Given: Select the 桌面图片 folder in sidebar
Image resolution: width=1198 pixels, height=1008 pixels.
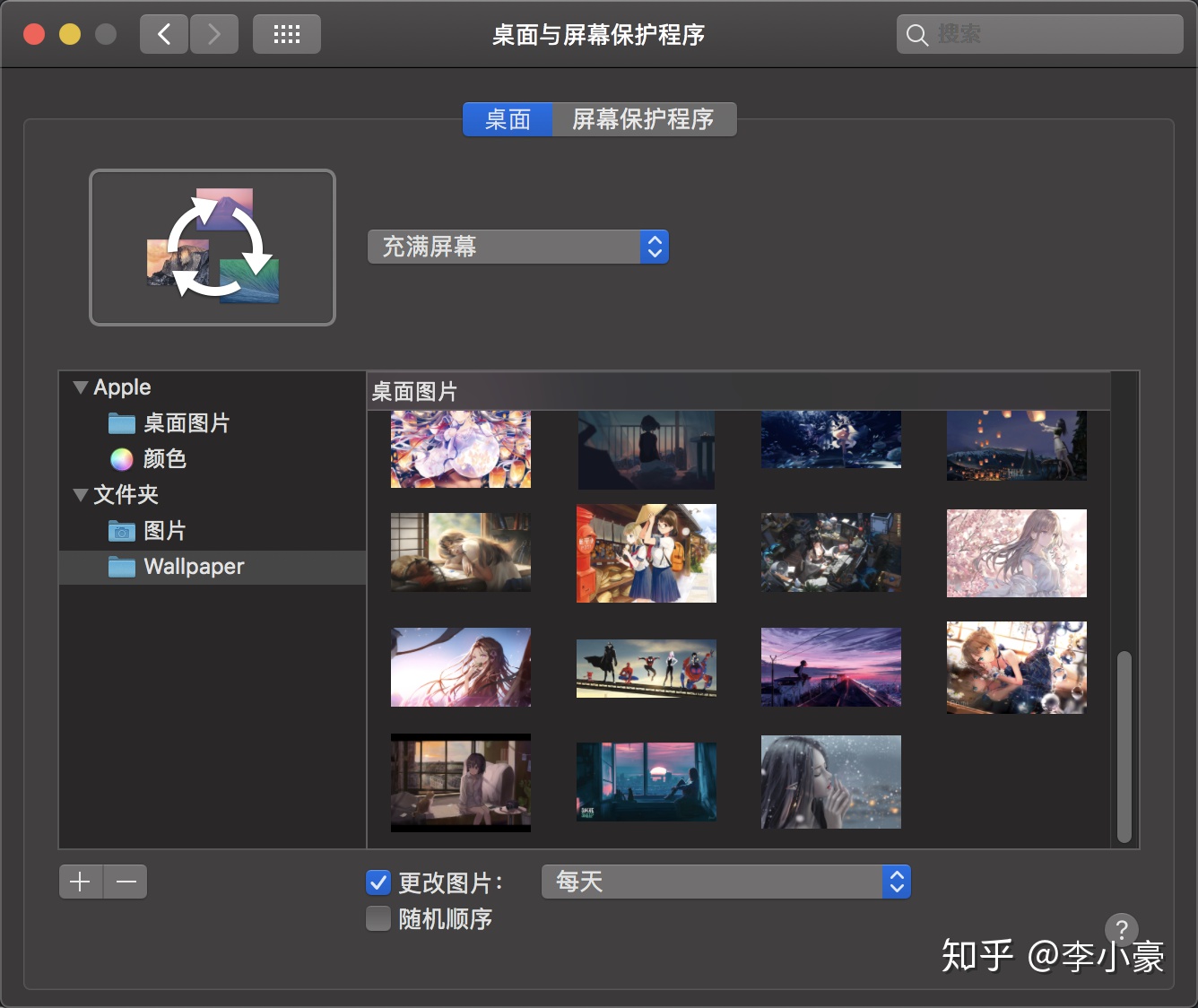Looking at the screenshot, I should 213,423.
